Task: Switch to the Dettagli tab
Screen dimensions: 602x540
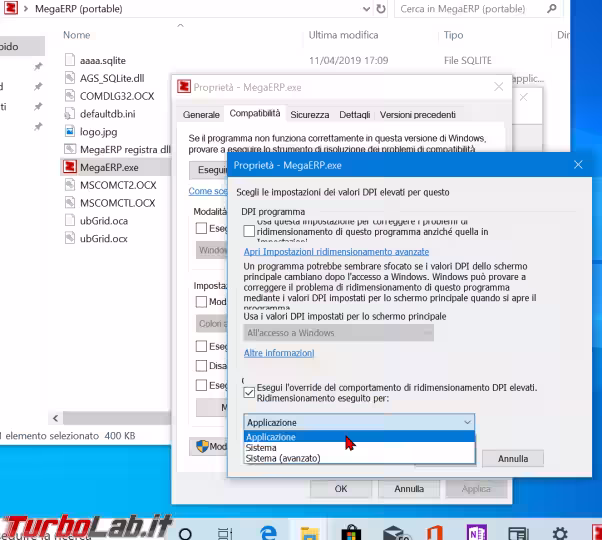Action: (x=355, y=115)
